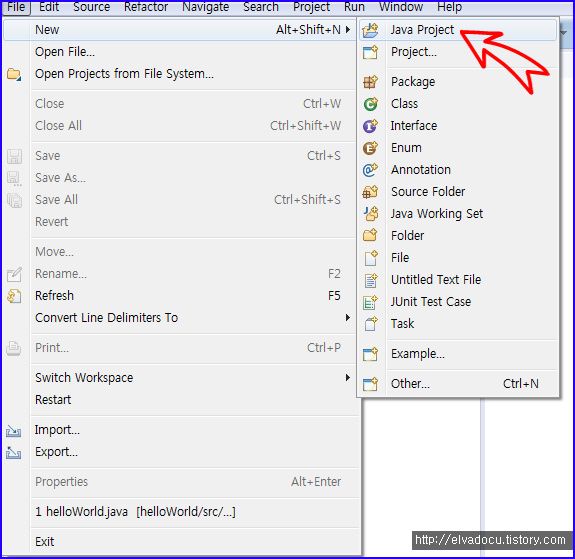Open the File menu
Image resolution: width=575 pixels, height=559 pixels.
click(16, 7)
